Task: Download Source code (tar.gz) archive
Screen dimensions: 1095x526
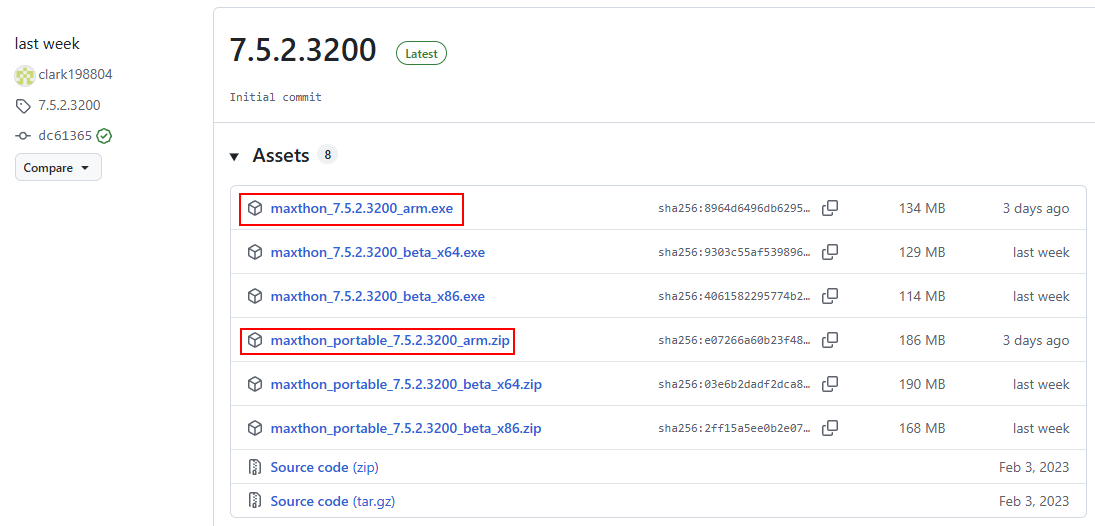Action: point(330,501)
